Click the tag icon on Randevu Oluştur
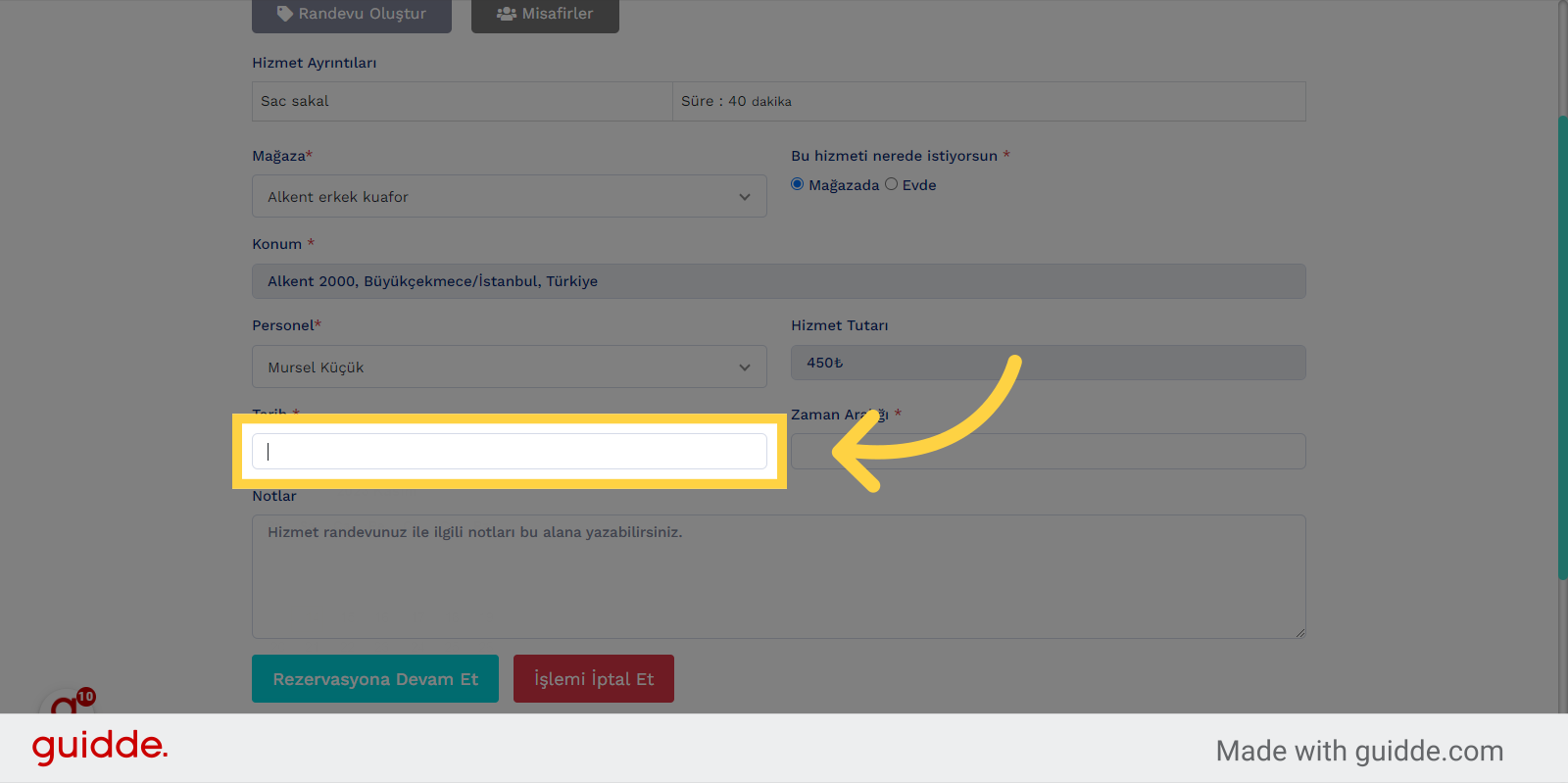1568x783 pixels. (x=285, y=14)
